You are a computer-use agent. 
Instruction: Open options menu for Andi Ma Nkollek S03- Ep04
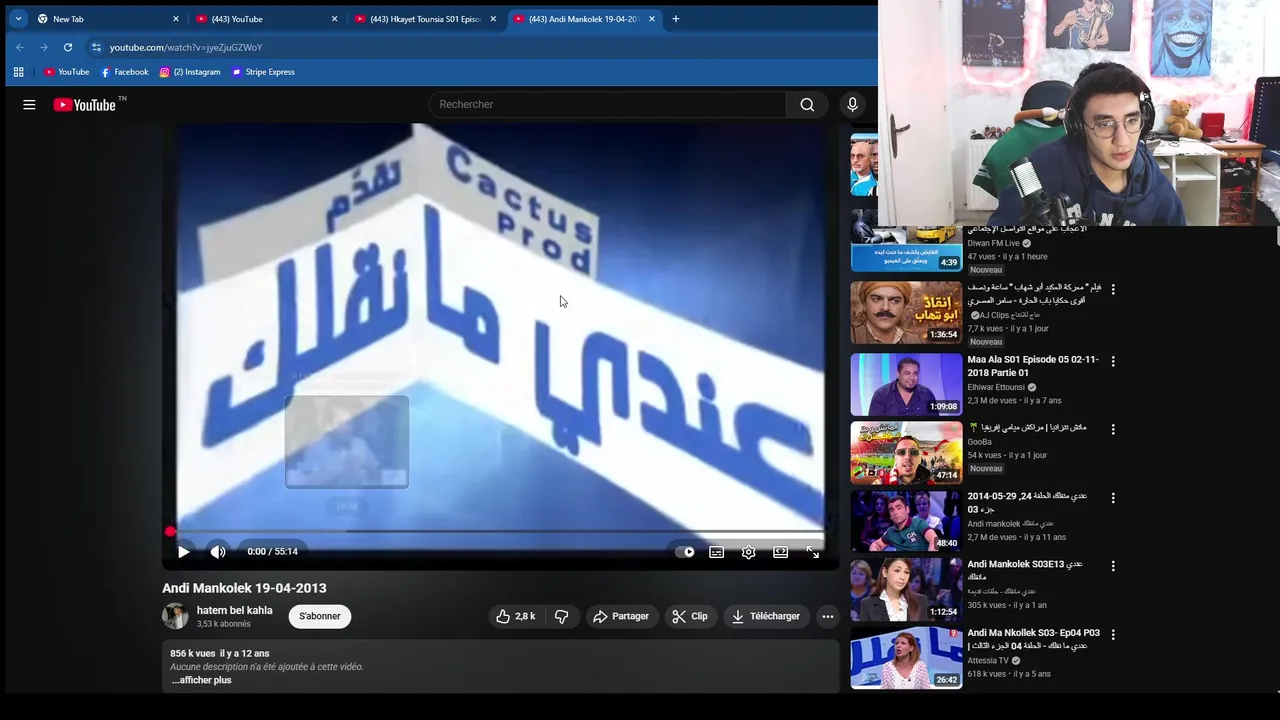pos(1113,634)
